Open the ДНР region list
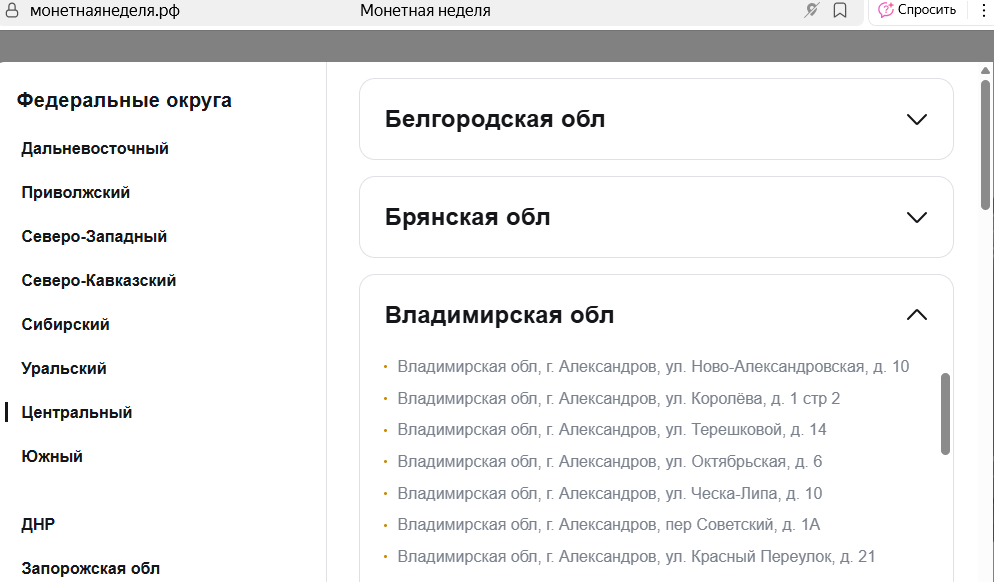This screenshot has width=994, height=582. (38, 523)
